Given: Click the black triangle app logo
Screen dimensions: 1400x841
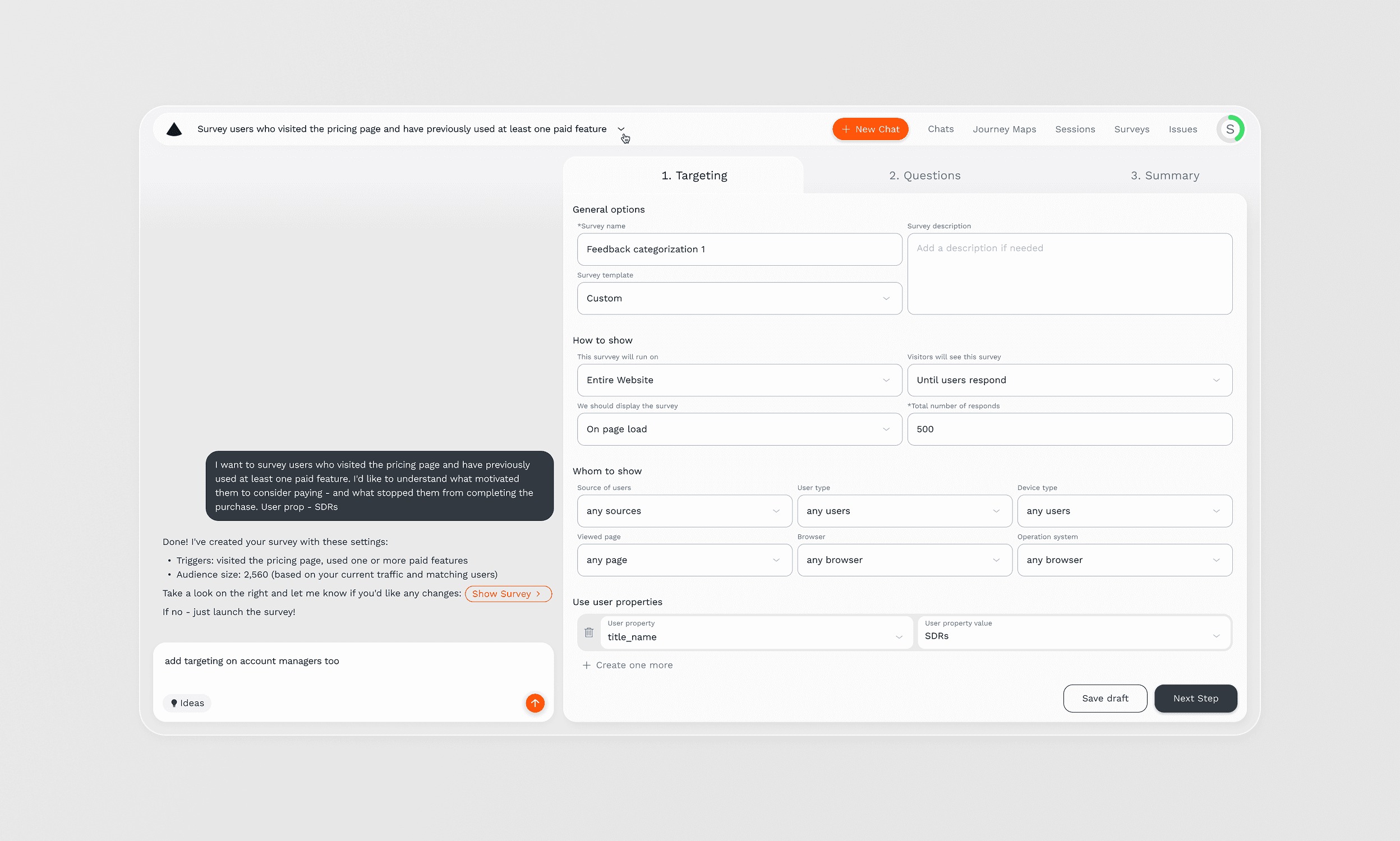Looking at the screenshot, I should [174, 129].
